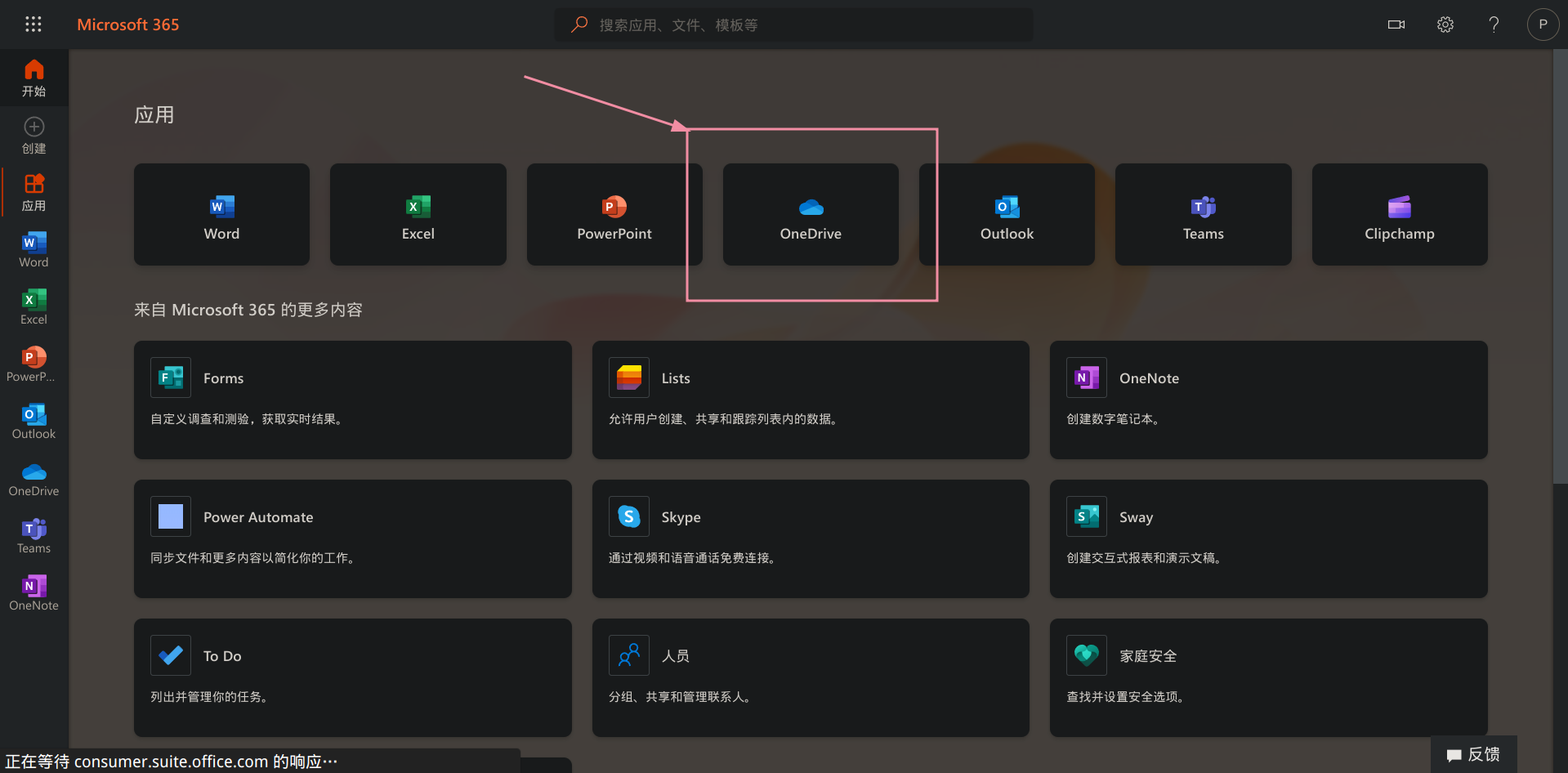Open the To Do card title
This screenshot has width=1568, height=773.
pyautogui.click(x=222, y=656)
